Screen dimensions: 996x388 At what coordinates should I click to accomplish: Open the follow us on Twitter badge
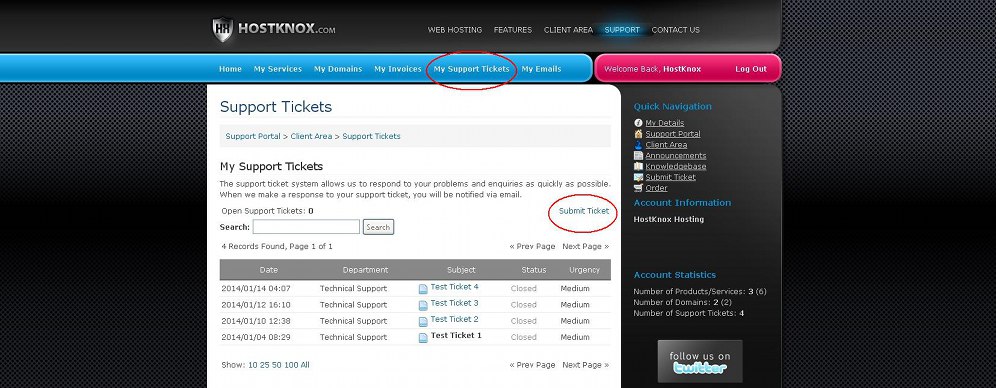[x=700, y=361]
